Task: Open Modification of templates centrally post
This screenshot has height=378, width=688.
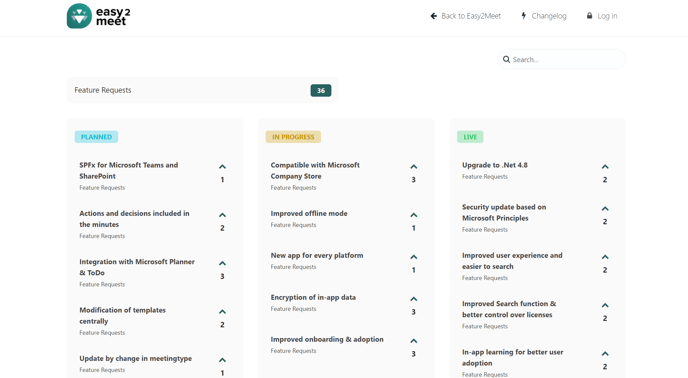Action: (x=122, y=315)
